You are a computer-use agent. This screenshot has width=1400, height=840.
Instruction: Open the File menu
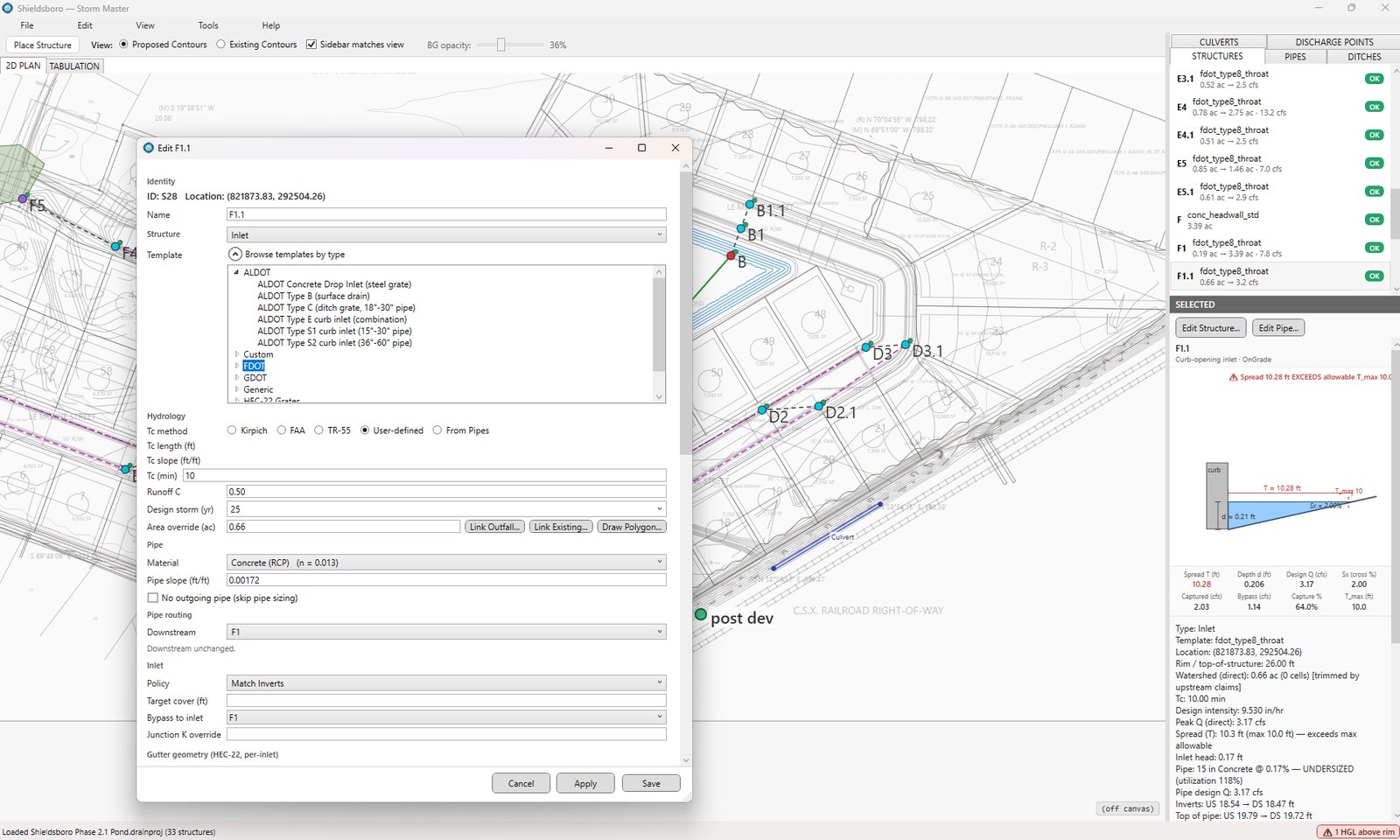click(x=27, y=25)
